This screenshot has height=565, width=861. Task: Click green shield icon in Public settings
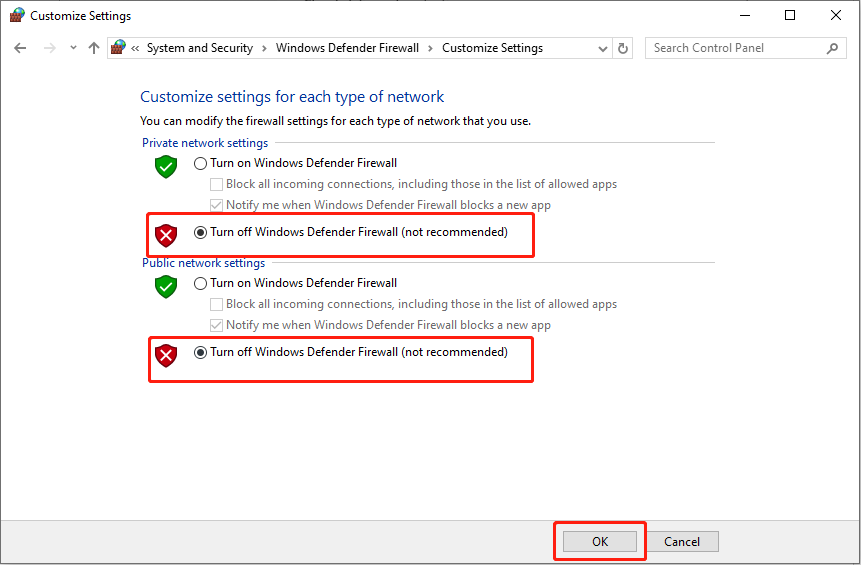166,287
